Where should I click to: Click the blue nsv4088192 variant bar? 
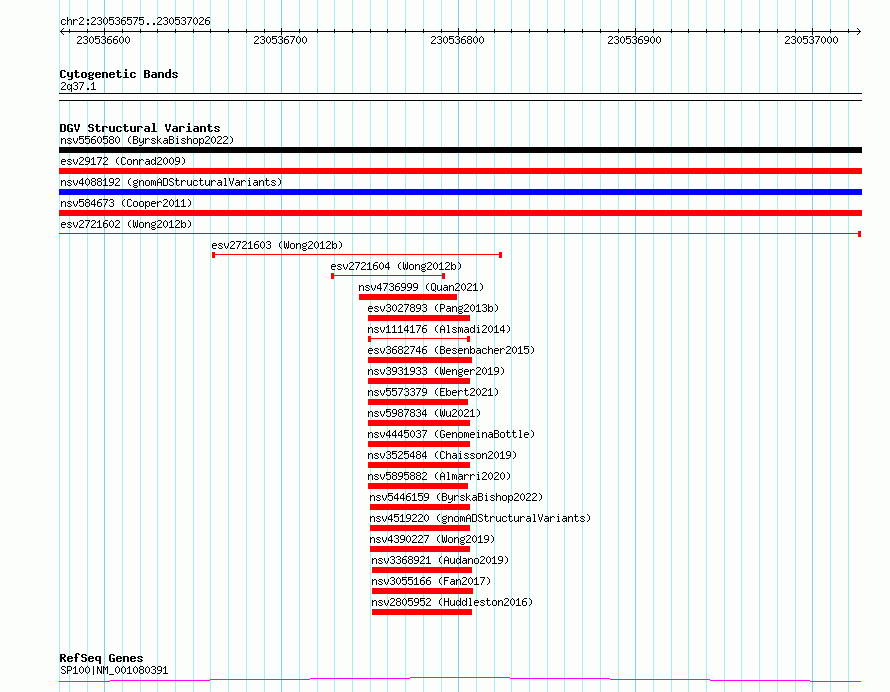(x=460, y=192)
